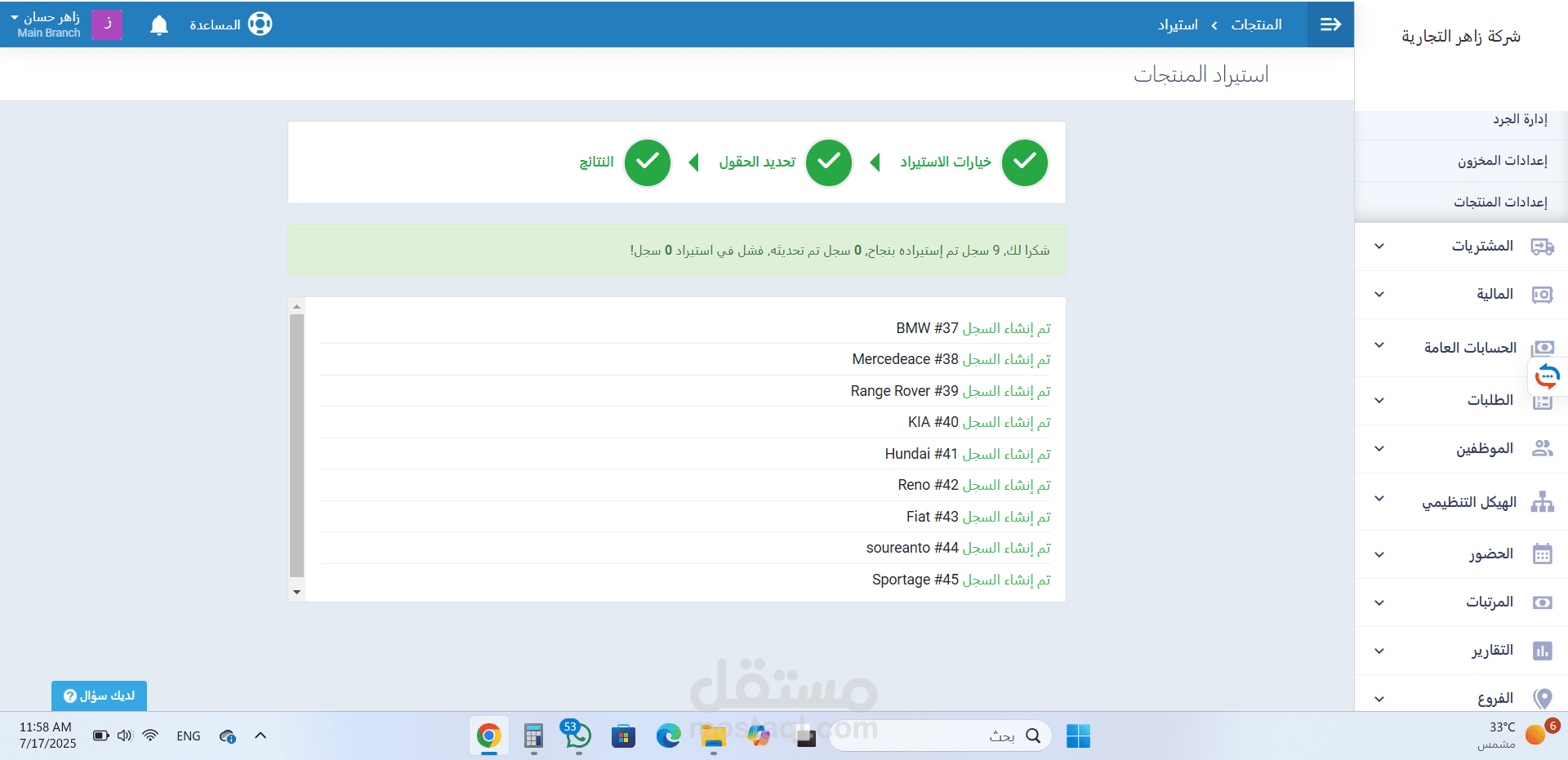Click the المساعدة help lifebuoy icon
The width and height of the screenshot is (1568, 760).
260,24
